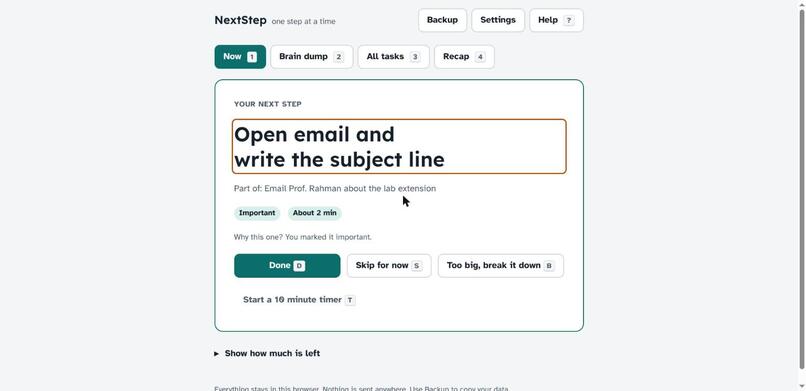Switch to the Brain dump tab
The image size is (806, 391).
[312, 57]
